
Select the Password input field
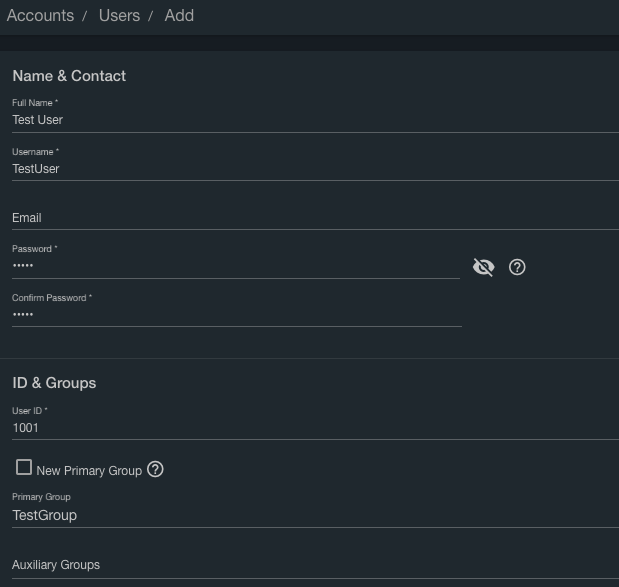[235, 267]
